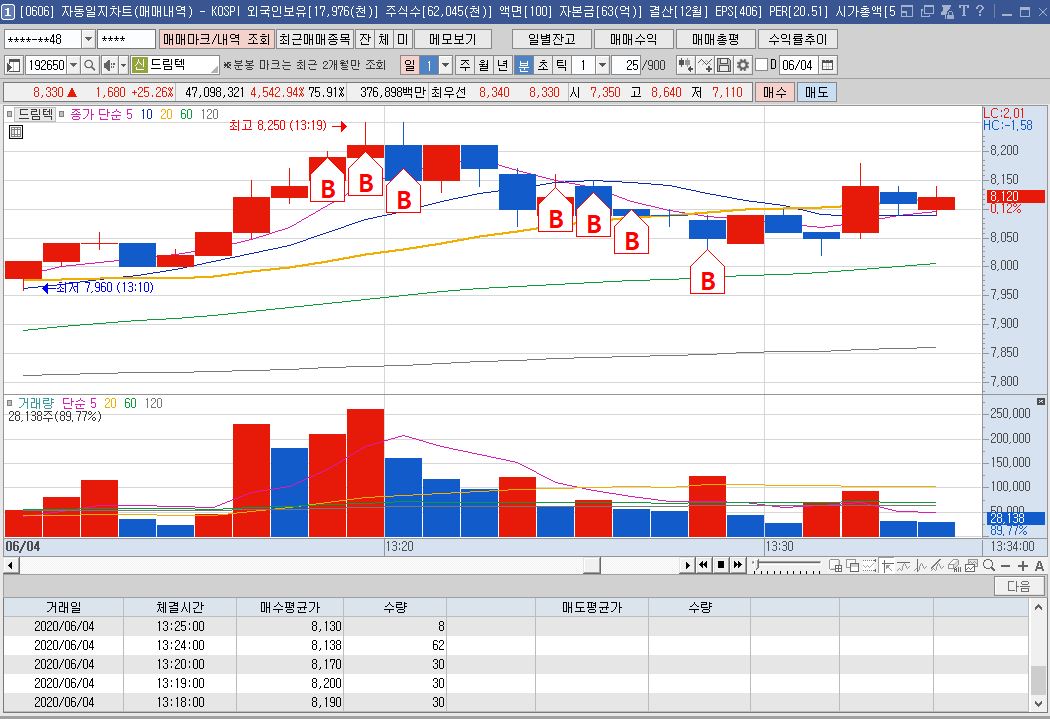Click the letter A text tool icon
Viewport: 1050px width, 719px height.
click(1039, 566)
